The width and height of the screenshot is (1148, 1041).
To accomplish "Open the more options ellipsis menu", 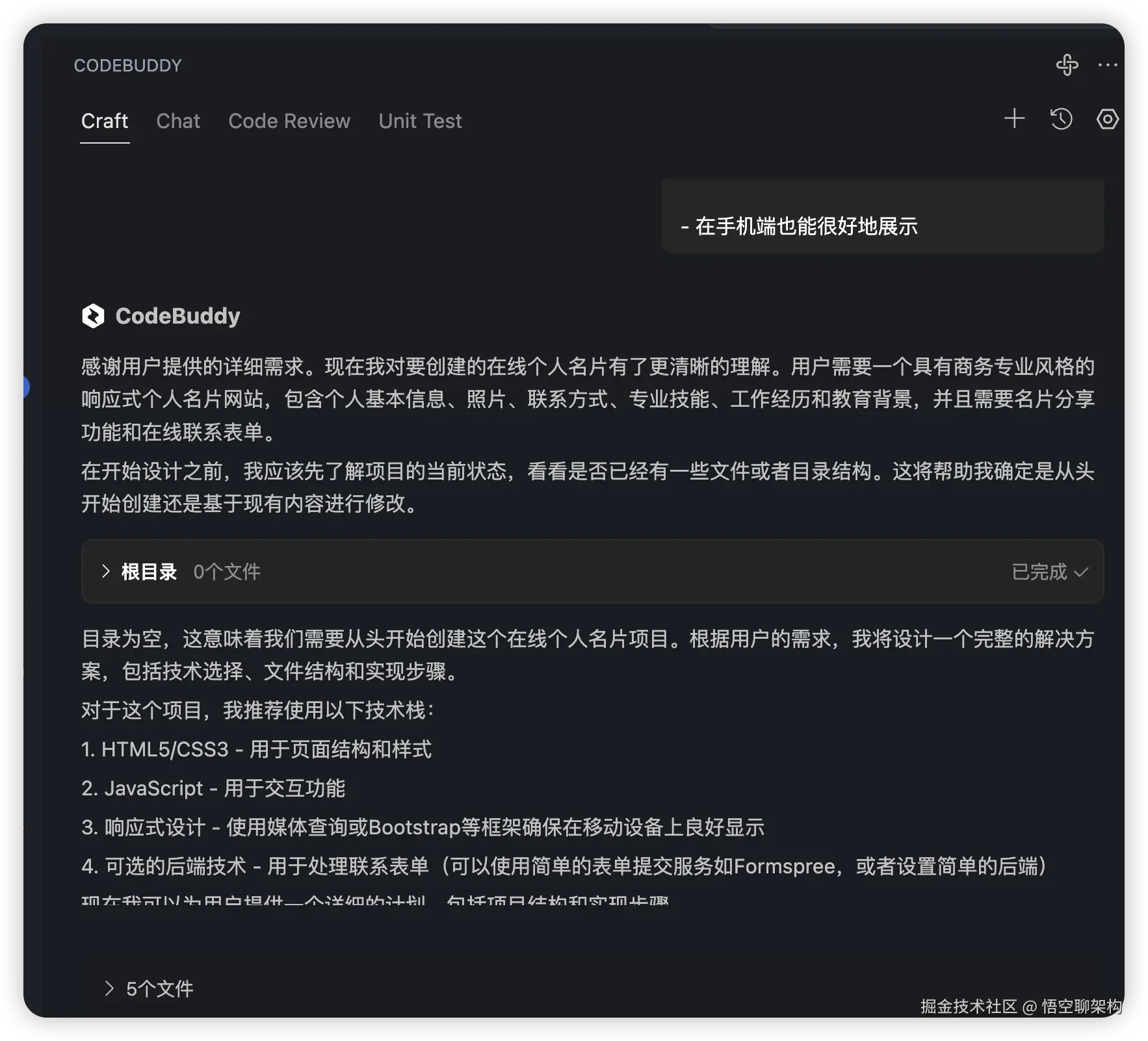I will (x=1108, y=65).
